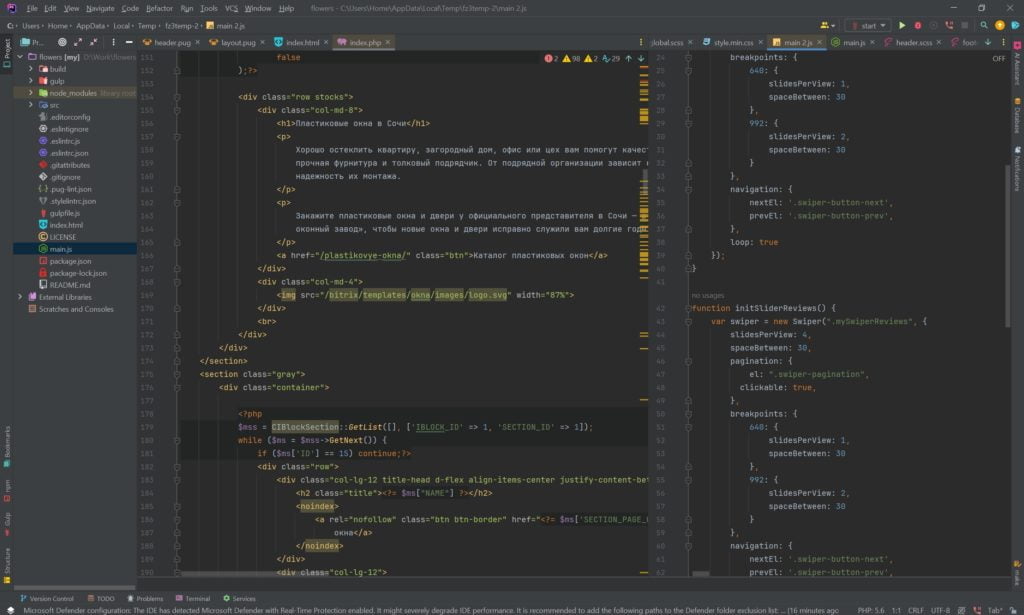
Task: Expand the External Libraries node
Action: coord(20,297)
